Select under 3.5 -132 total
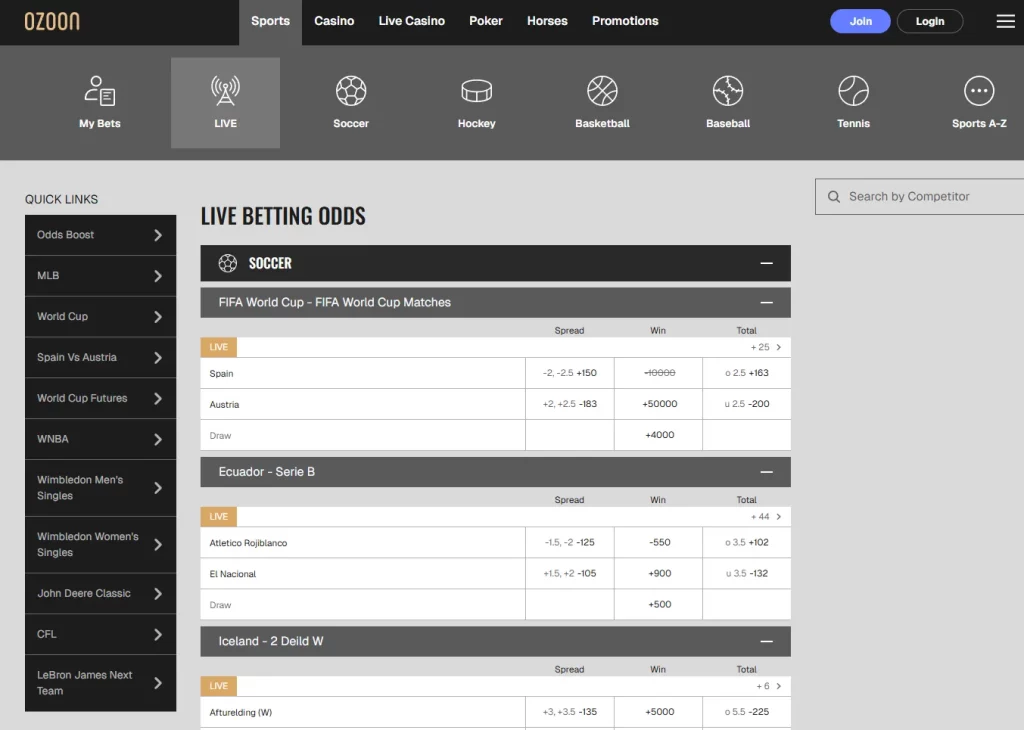1024x730 pixels. tap(747, 573)
